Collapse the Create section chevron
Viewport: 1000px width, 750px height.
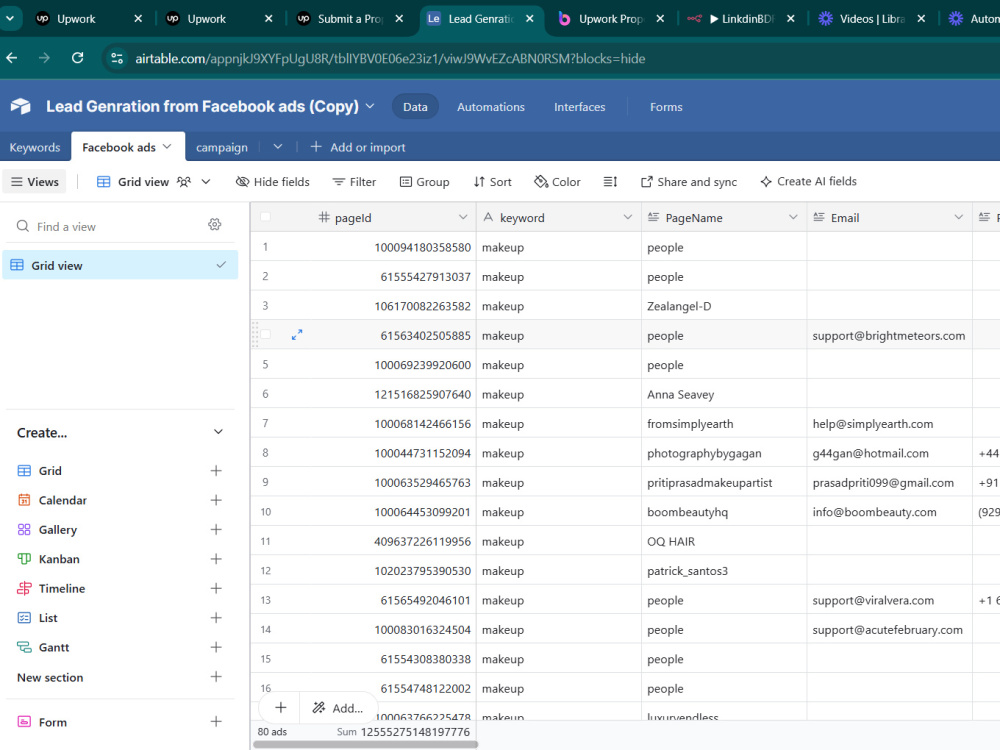[218, 432]
